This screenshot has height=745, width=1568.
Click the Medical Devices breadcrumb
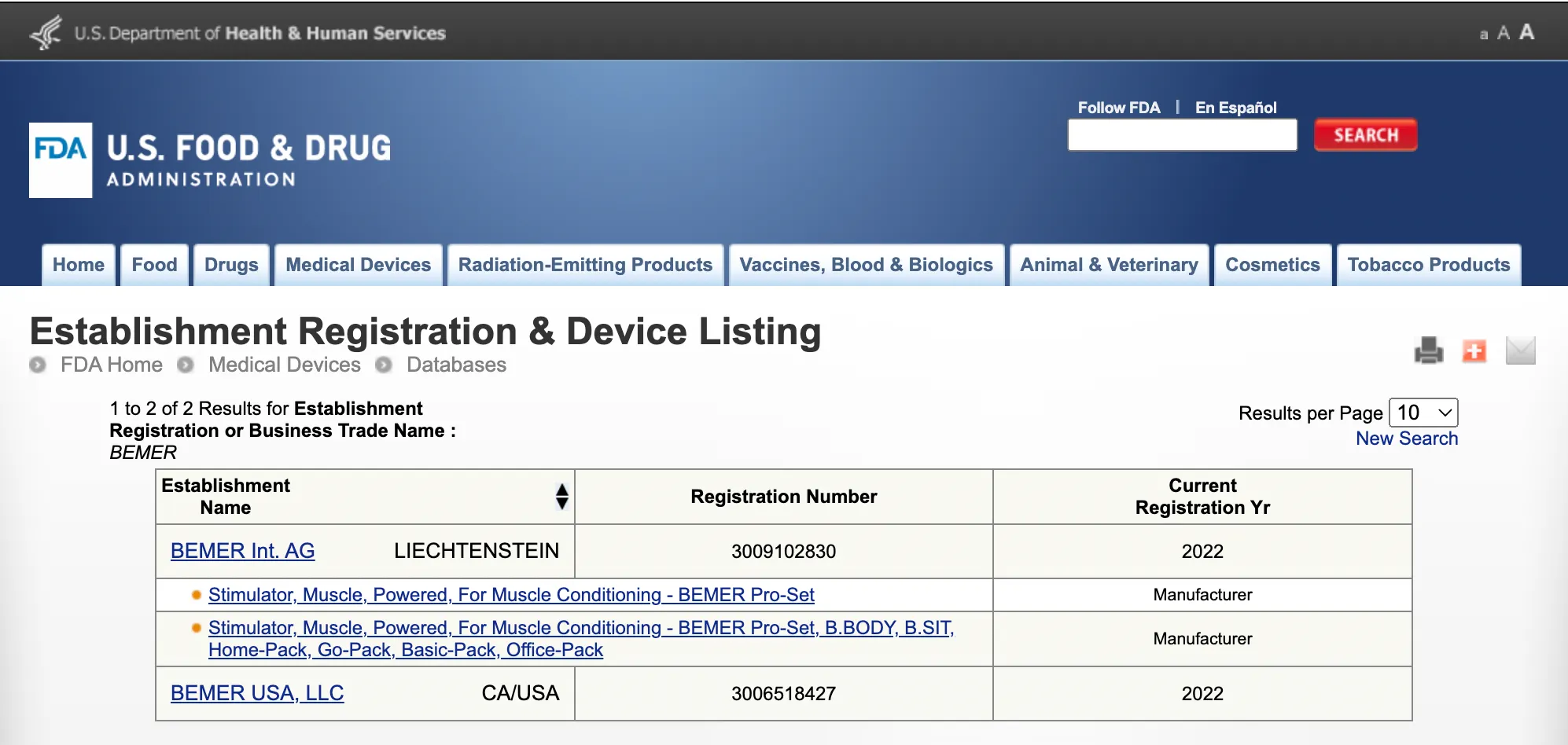285,365
